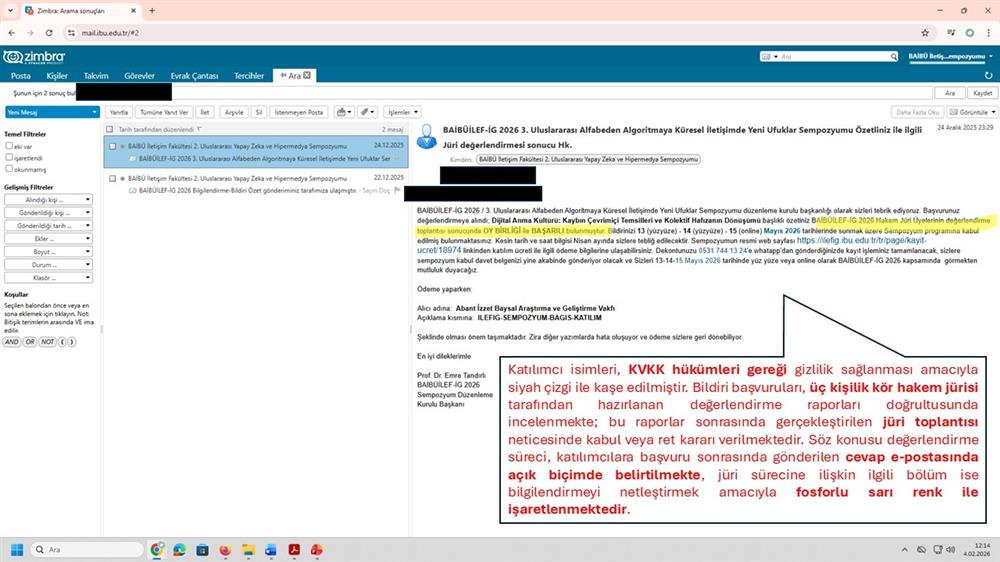Switch to the Takvim tab
The image size is (1000, 562).
coord(96,75)
